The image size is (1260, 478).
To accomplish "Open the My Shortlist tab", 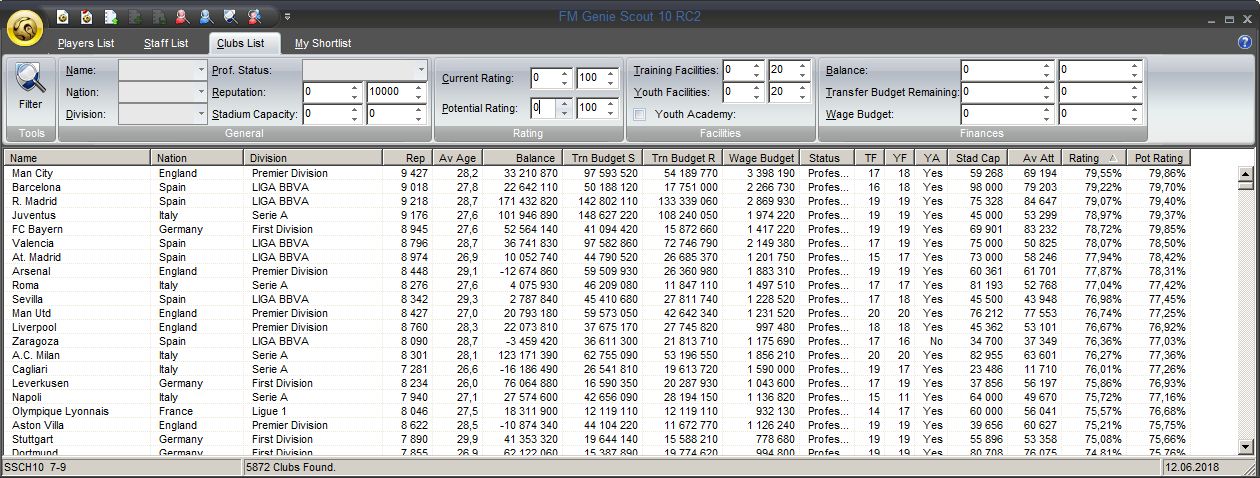I will tap(323, 43).
